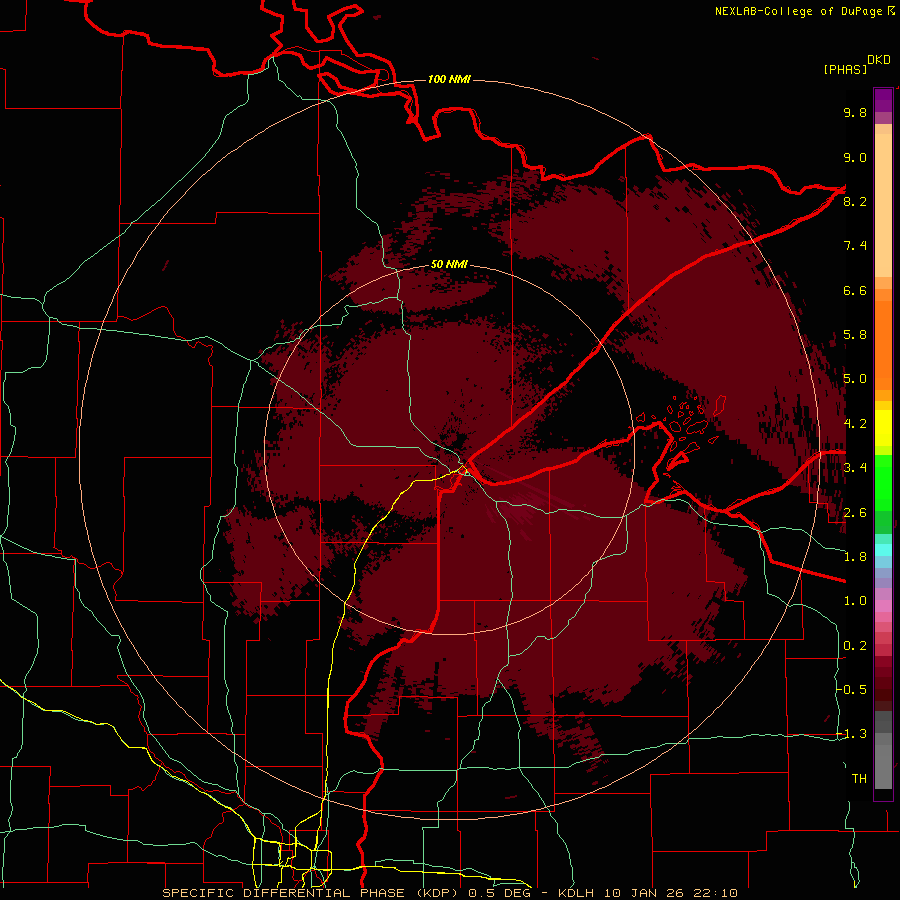Screen dimensions: 900x900
Task: Select the bright yellow band of the color bar
Action: (x=883, y=428)
